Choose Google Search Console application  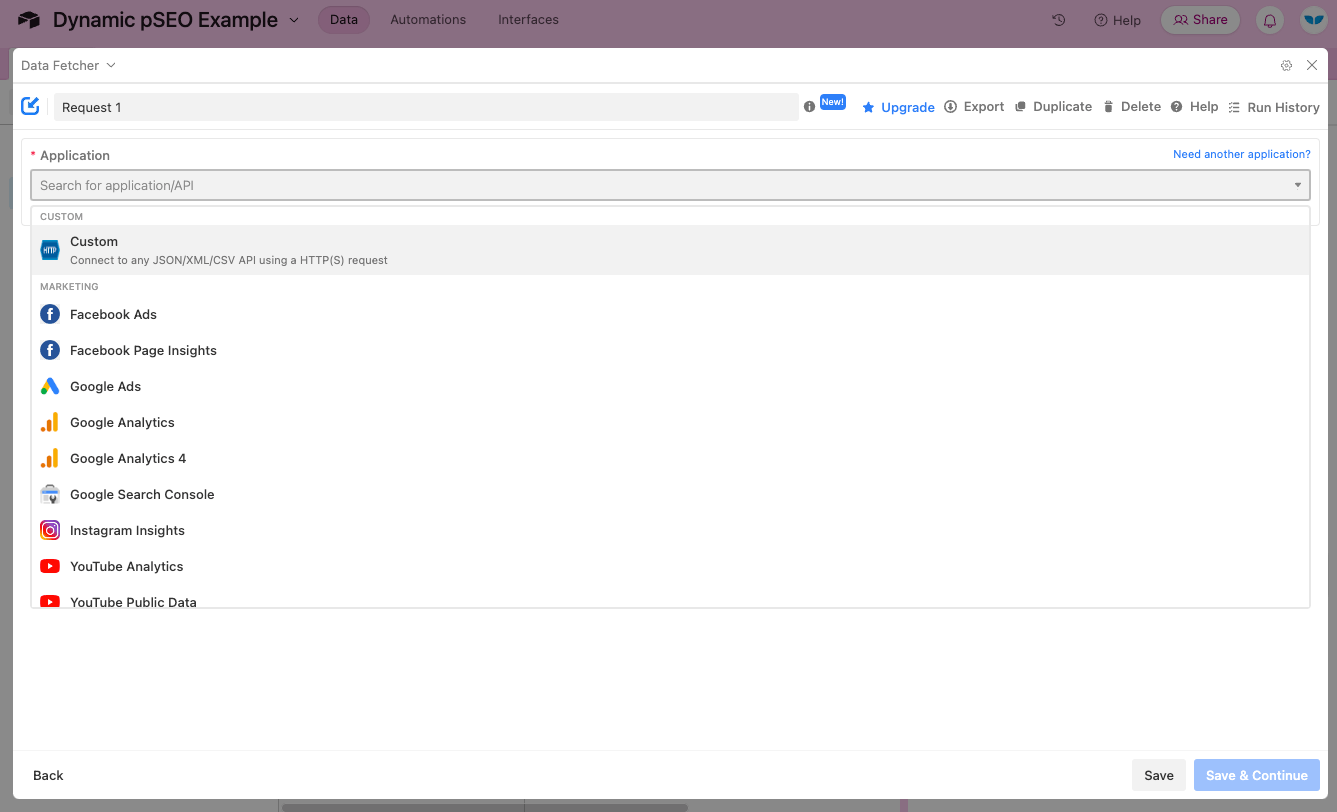pyautogui.click(x=670, y=494)
